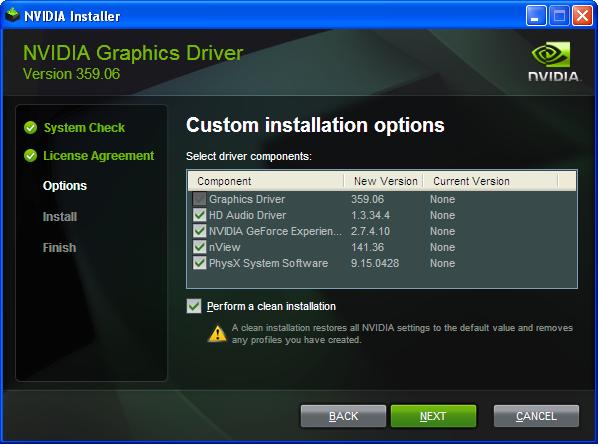Click version value 9.15.0428
This screenshot has width=599, height=446.
pos(375,263)
